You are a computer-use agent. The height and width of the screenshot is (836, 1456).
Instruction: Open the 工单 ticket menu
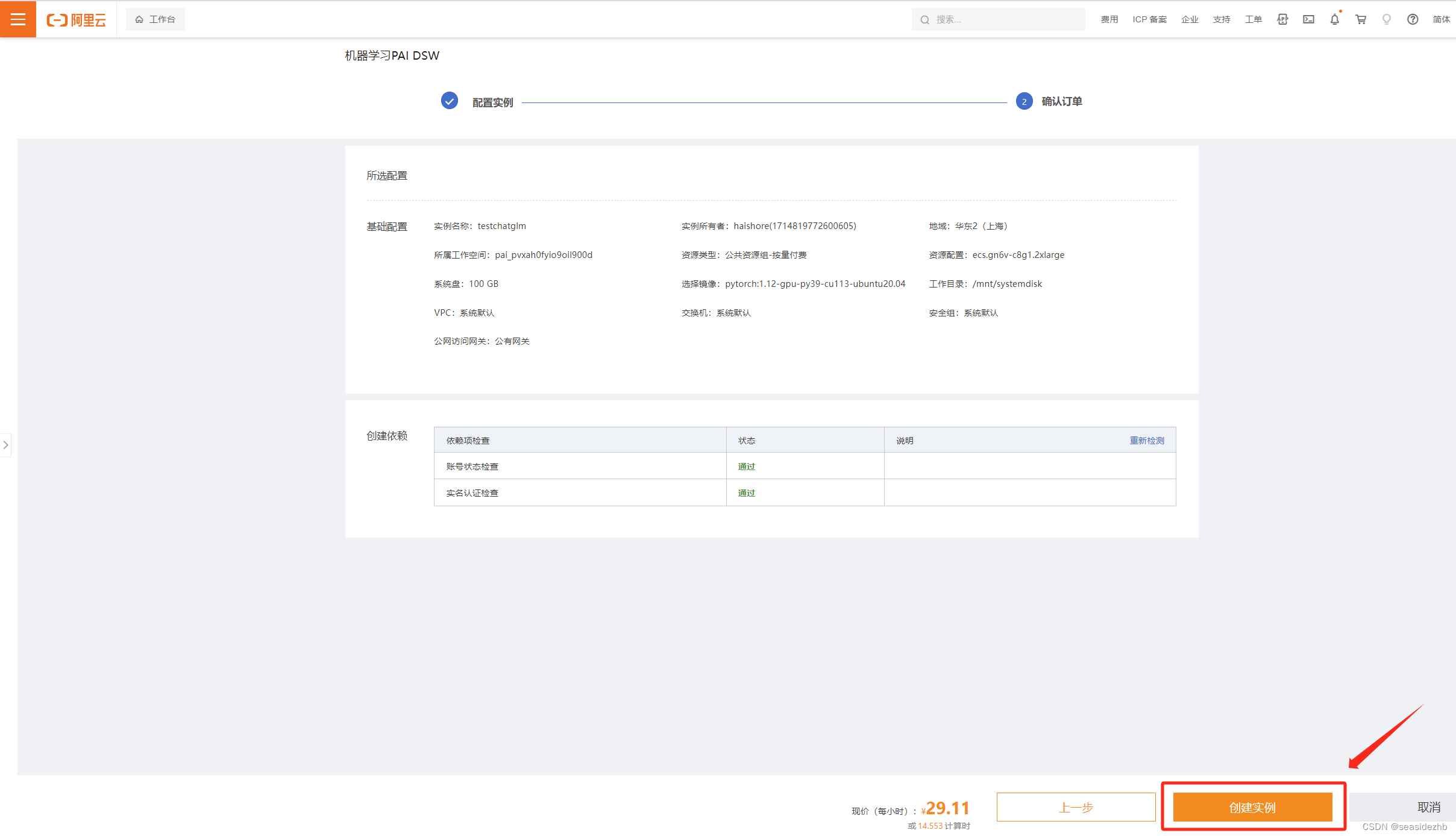(x=1253, y=19)
